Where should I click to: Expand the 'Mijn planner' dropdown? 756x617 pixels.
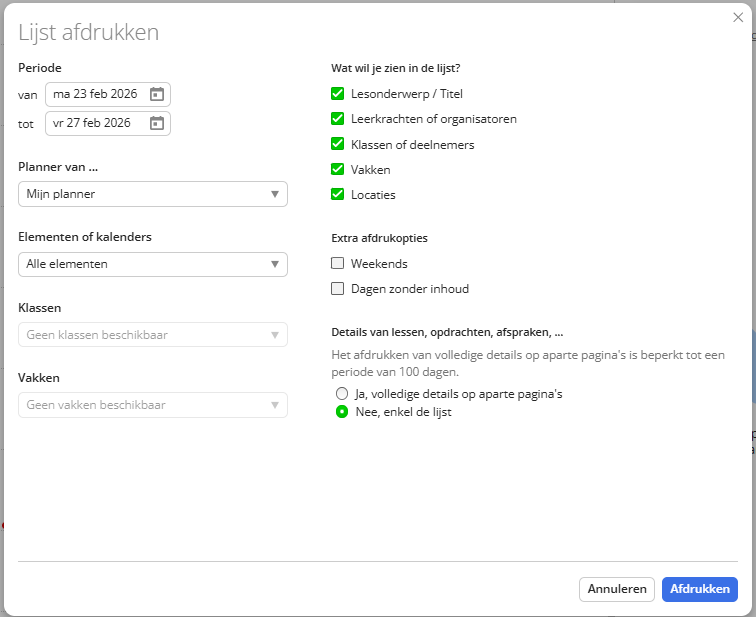[153, 194]
